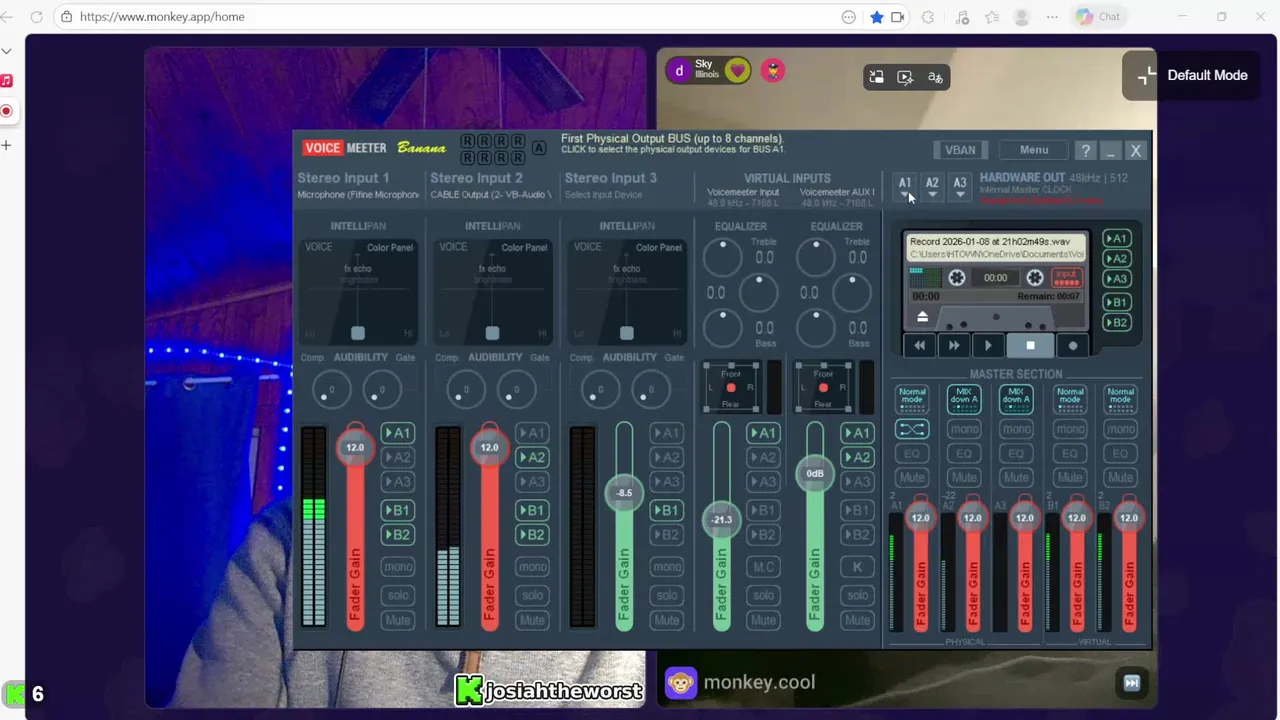This screenshot has width=1280, height=720.
Task: Click the Stereo Input 3 fader knob
Action: click(624, 492)
